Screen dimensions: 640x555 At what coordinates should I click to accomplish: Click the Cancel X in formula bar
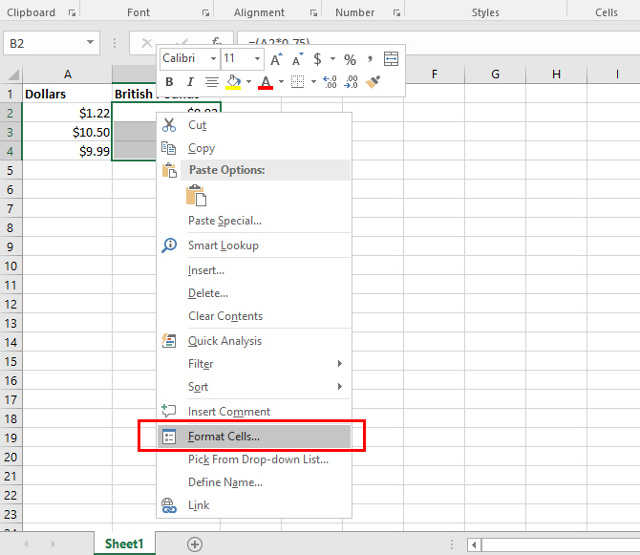[147, 42]
